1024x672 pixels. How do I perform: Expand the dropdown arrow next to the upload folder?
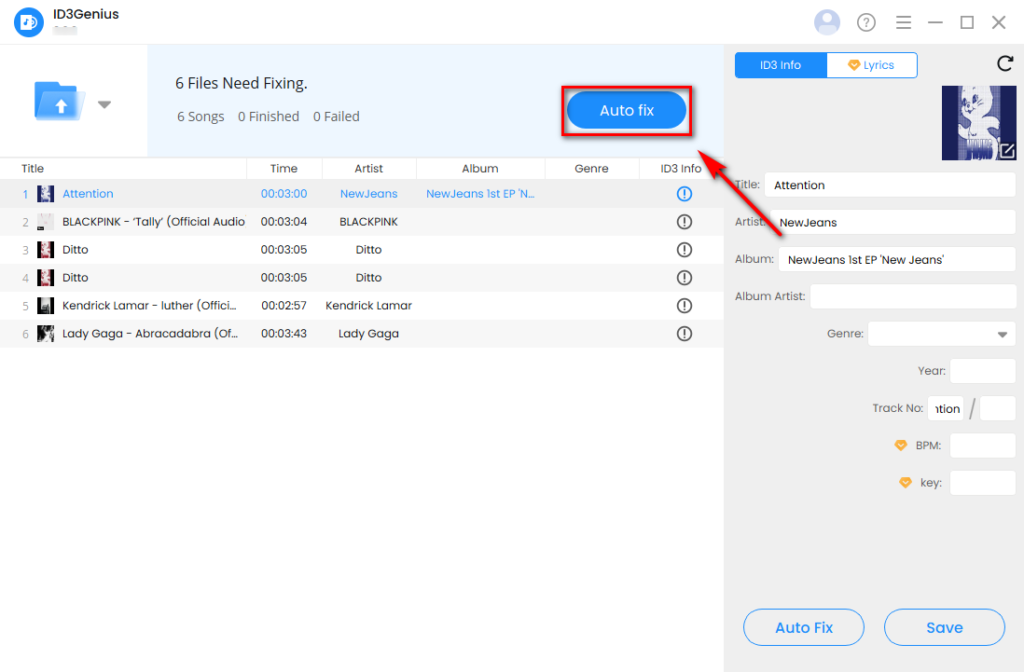[x=103, y=104]
